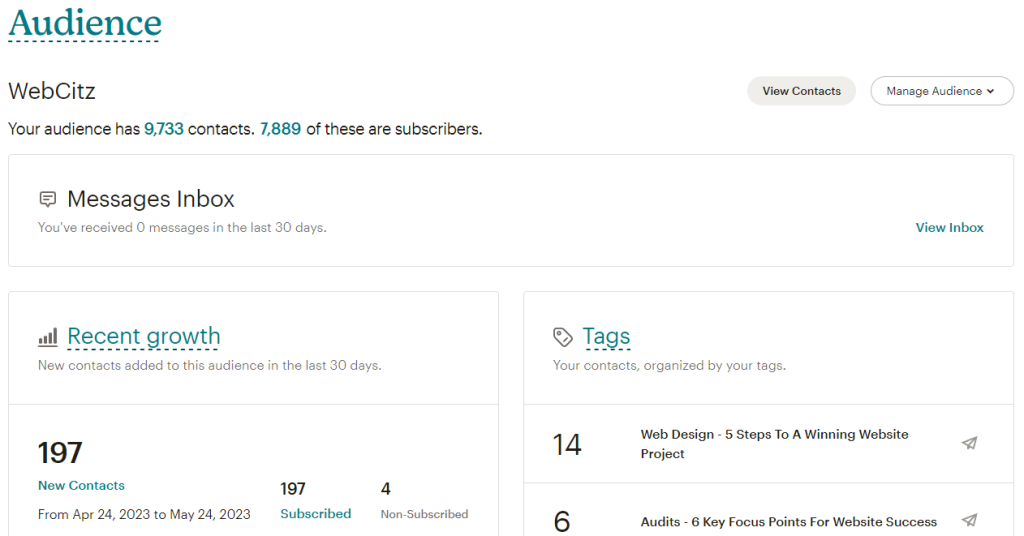The width and height of the screenshot is (1024, 536).
Task: Send campaign to Web Design tag via paper plane icon
Action: 969,443
